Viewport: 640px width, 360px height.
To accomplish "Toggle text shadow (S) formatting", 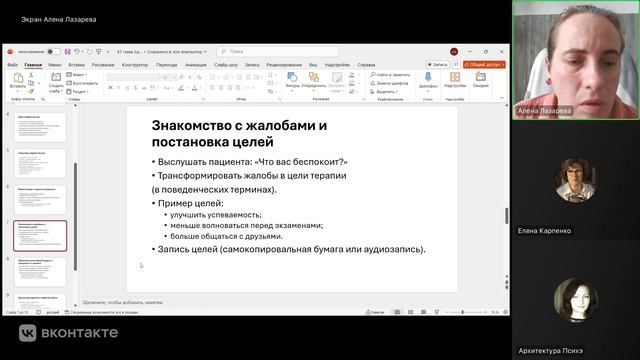I will (x=136, y=88).
